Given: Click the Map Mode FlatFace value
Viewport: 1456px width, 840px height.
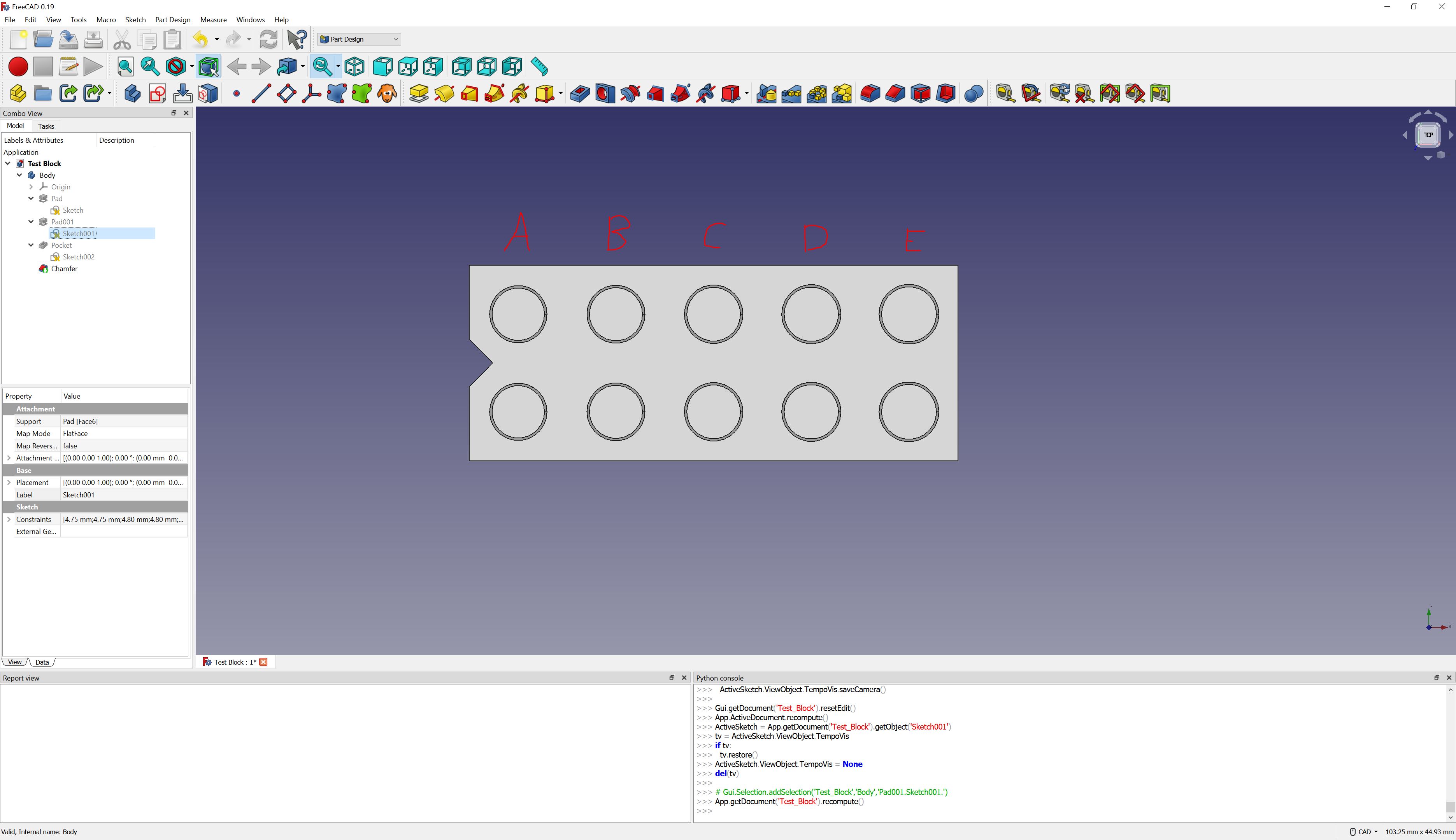Looking at the screenshot, I should pyautogui.click(x=124, y=433).
